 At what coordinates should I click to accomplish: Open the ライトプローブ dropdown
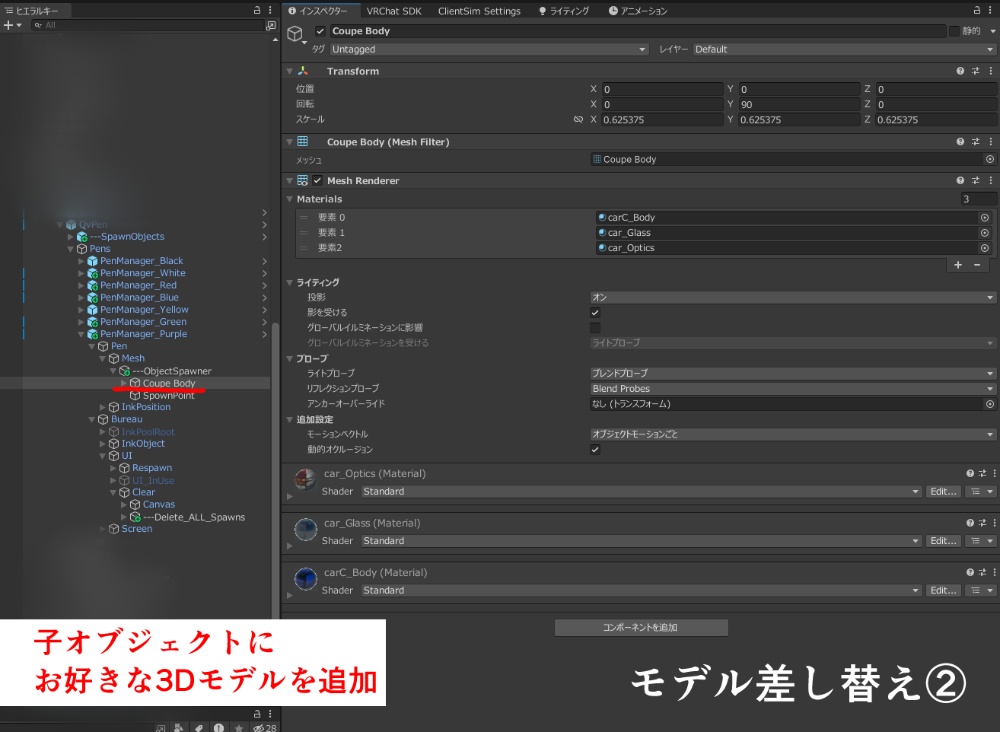tap(790, 373)
